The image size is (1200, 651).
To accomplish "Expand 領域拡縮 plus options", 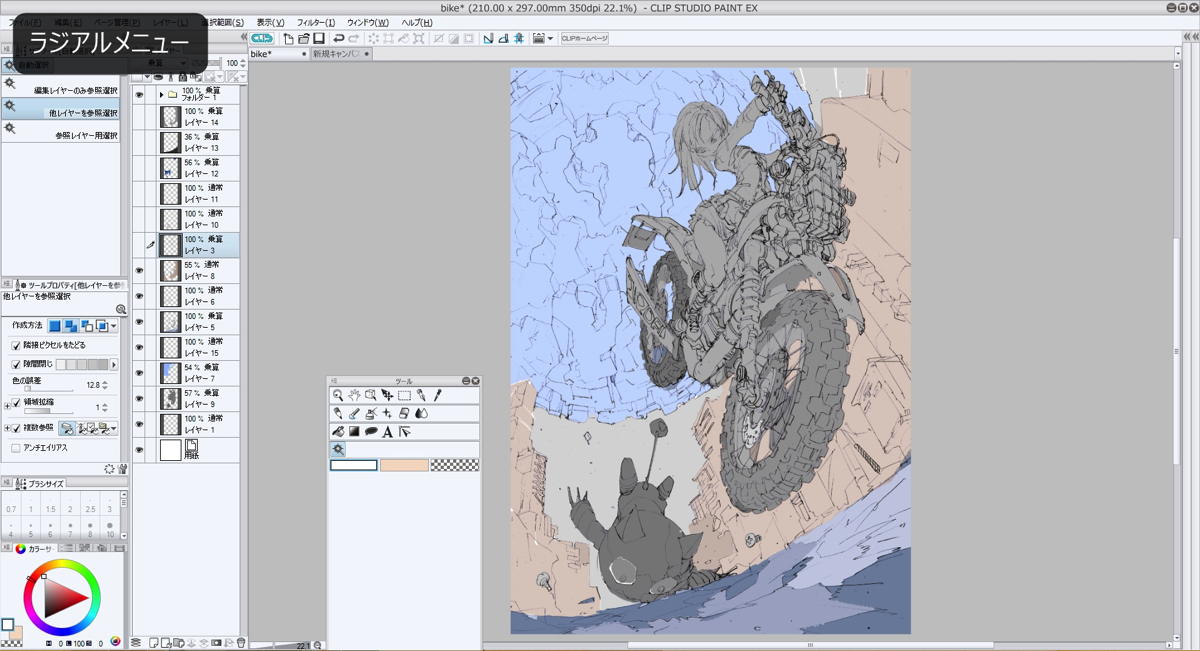I will 7,404.
